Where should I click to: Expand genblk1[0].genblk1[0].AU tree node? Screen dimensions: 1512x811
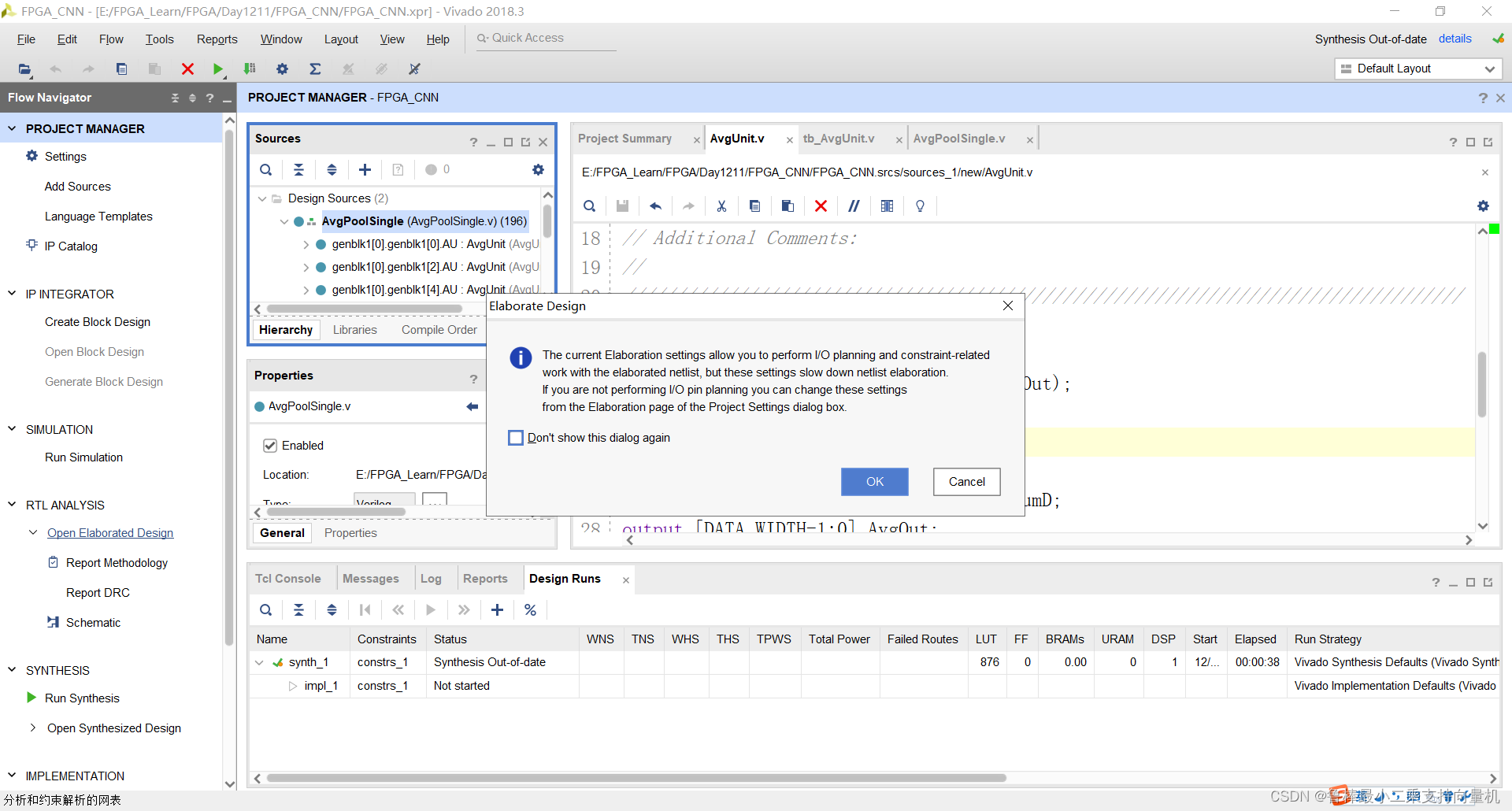[x=306, y=245]
